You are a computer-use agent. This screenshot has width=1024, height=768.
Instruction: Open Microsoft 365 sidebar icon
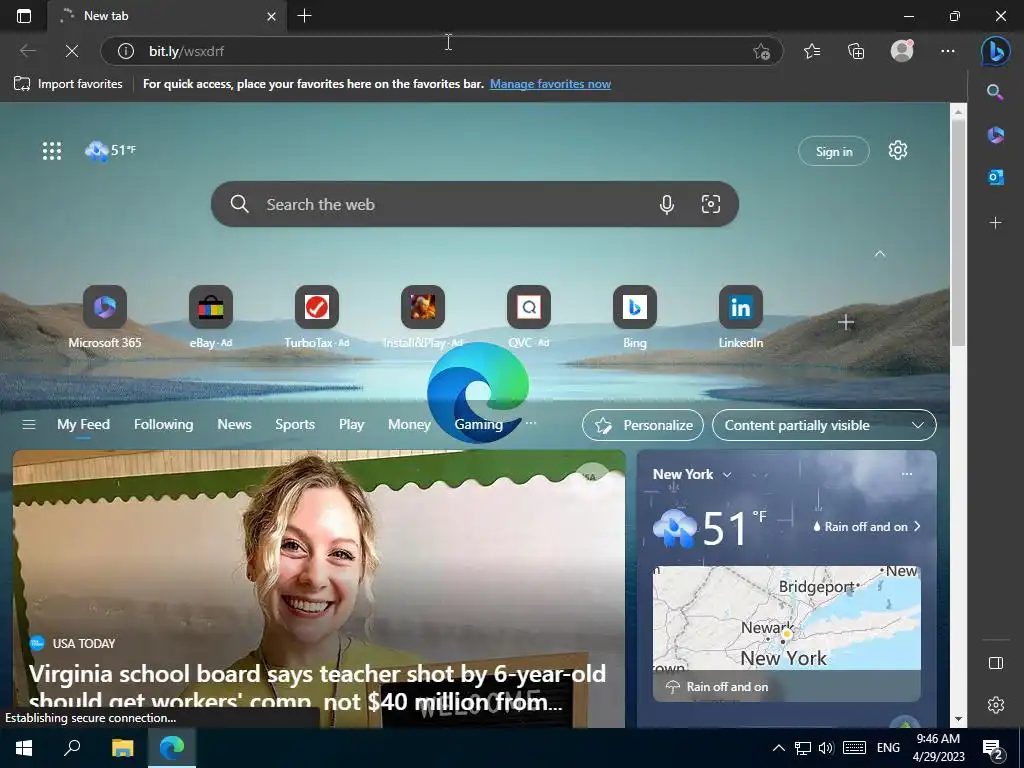[995, 135]
